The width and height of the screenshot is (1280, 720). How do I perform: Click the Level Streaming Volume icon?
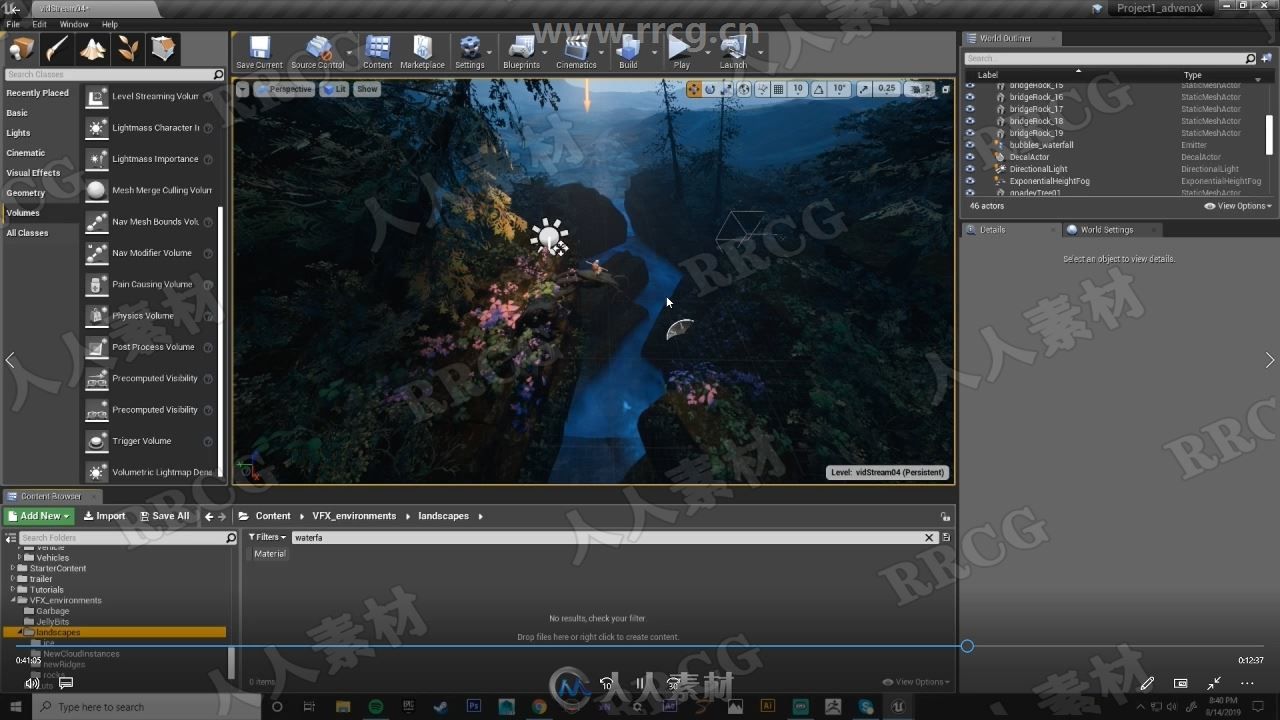click(96, 97)
